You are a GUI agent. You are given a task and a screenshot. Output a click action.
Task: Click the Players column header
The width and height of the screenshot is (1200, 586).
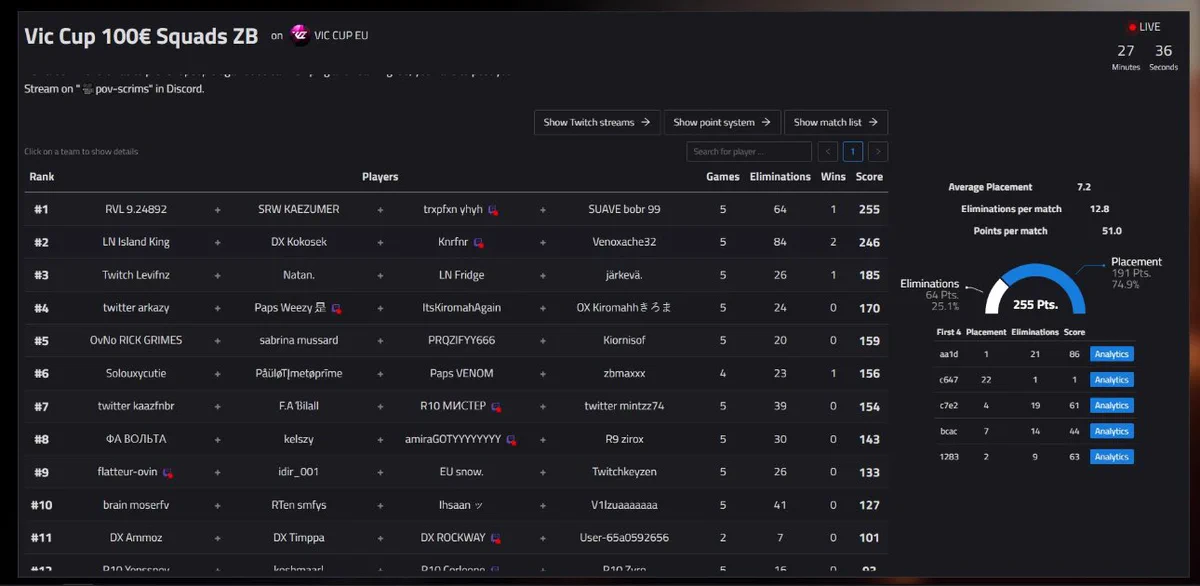click(380, 177)
